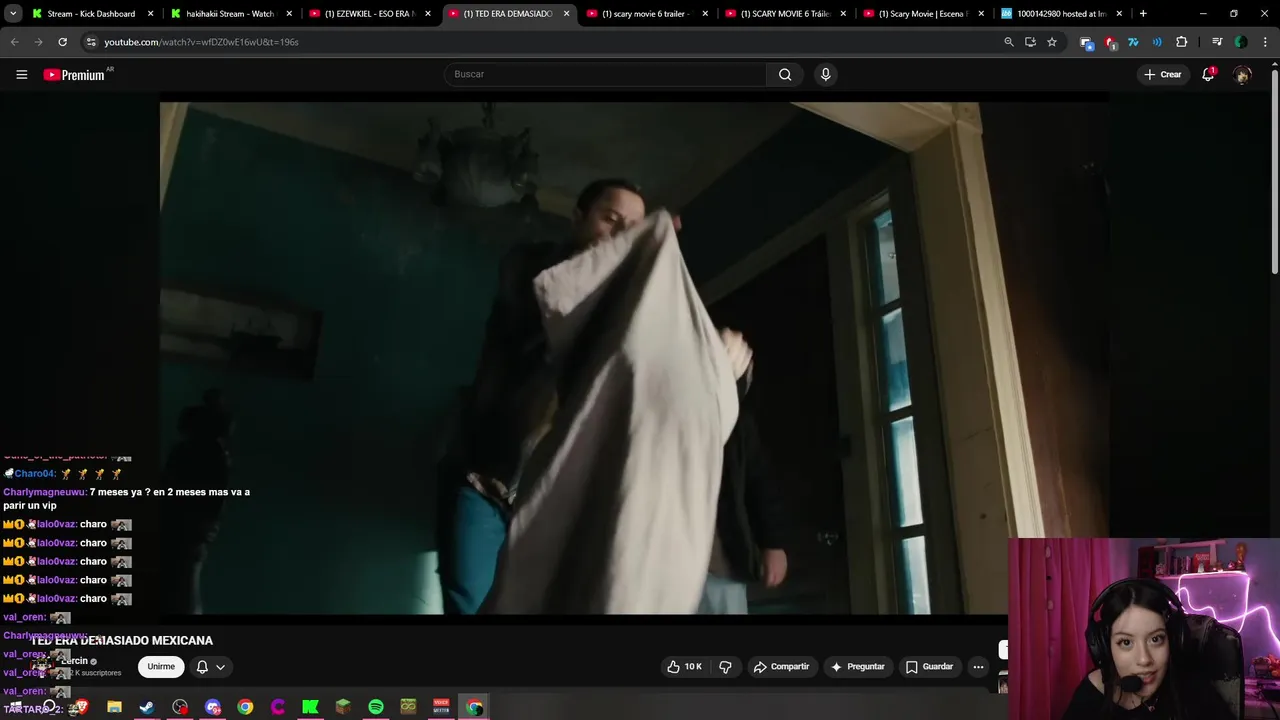Reload the current YouTube page
Screen dimensions: 1280x720
coord(62,42)
